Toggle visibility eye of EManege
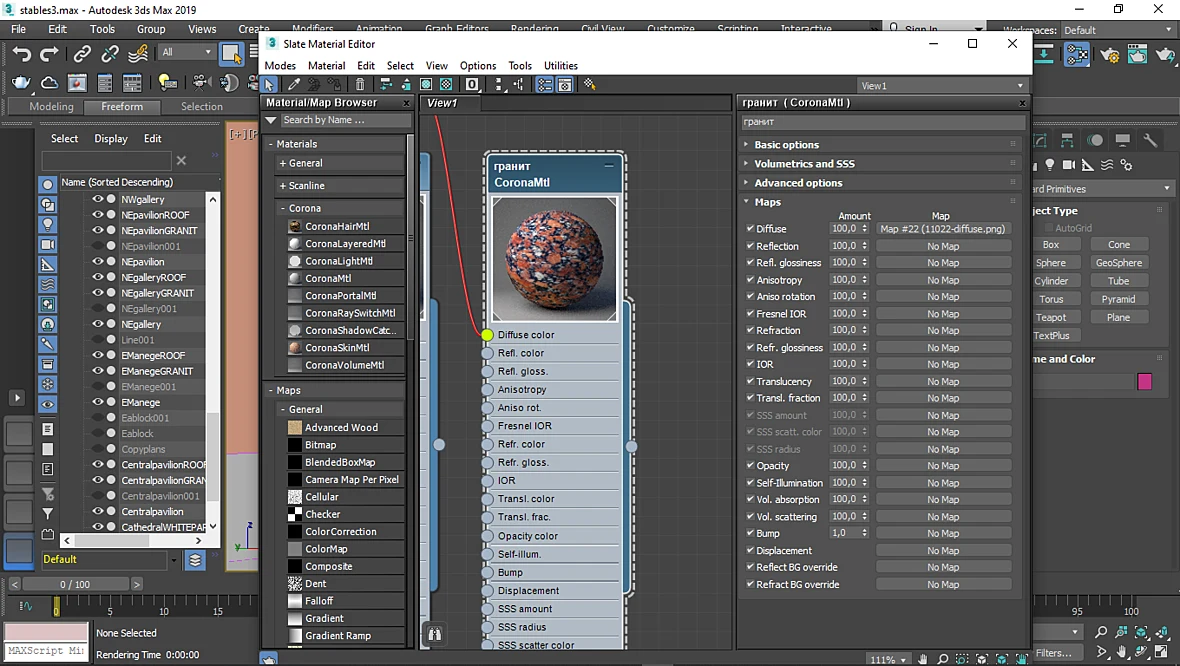This screenshot has width=1180, height=666. click(x=98, y=402)
